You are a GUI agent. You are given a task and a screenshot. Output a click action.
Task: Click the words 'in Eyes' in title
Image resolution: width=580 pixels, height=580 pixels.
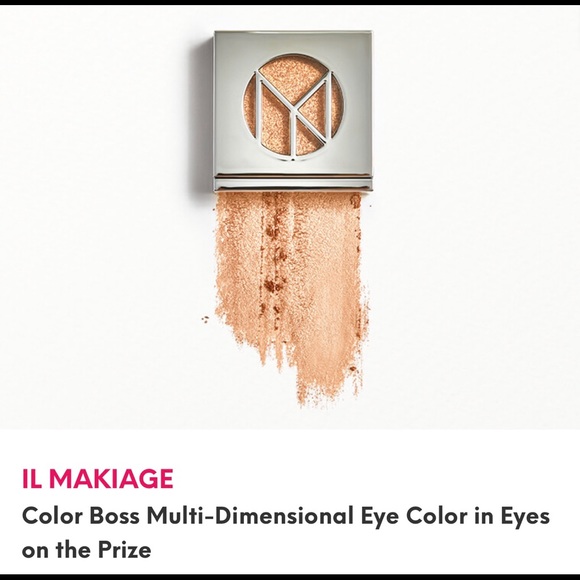[512, 516]
